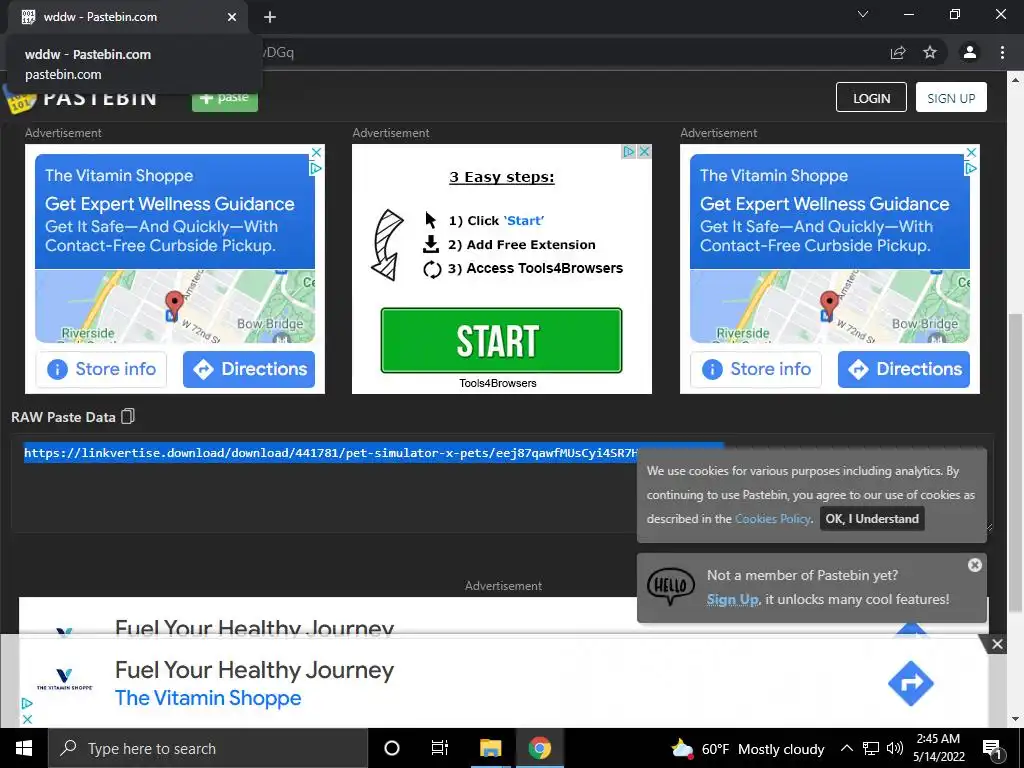Screen dimensions: 1024x768
Task: Click the volume speaker tray icon
Action: point(895,748)
